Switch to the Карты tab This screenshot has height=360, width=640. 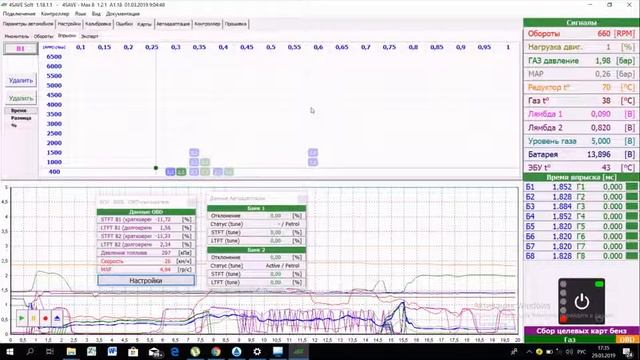click(144, 24)
